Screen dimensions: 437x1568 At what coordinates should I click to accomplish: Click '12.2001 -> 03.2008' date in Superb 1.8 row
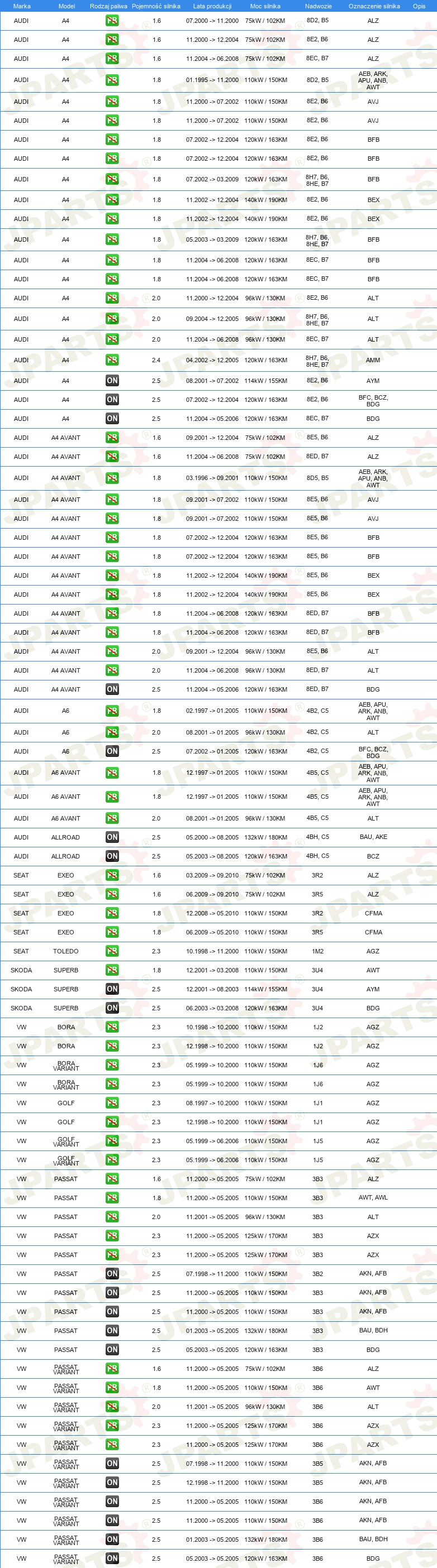tap(212, 970)
